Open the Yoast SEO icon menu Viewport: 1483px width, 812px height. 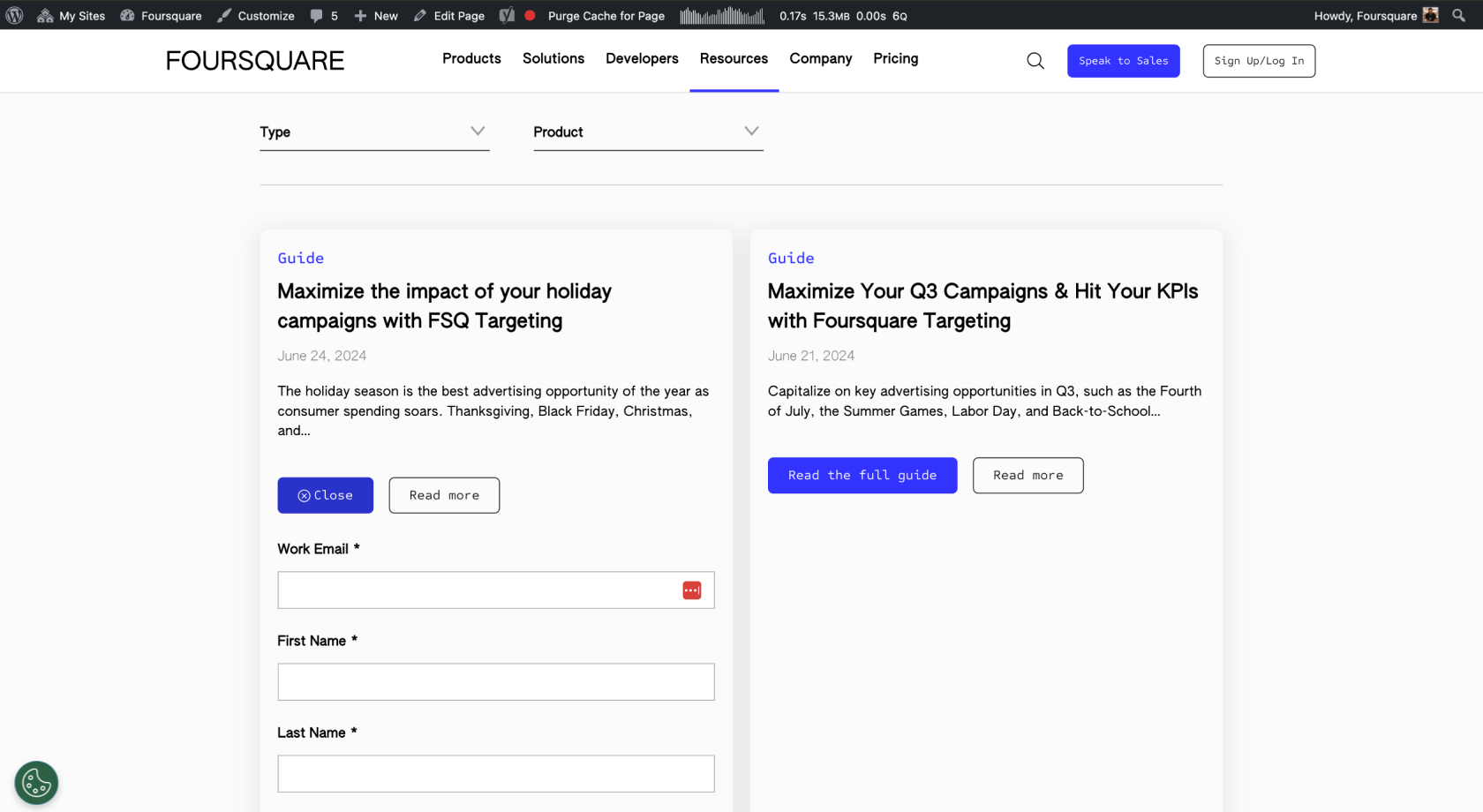click(507, 15)
